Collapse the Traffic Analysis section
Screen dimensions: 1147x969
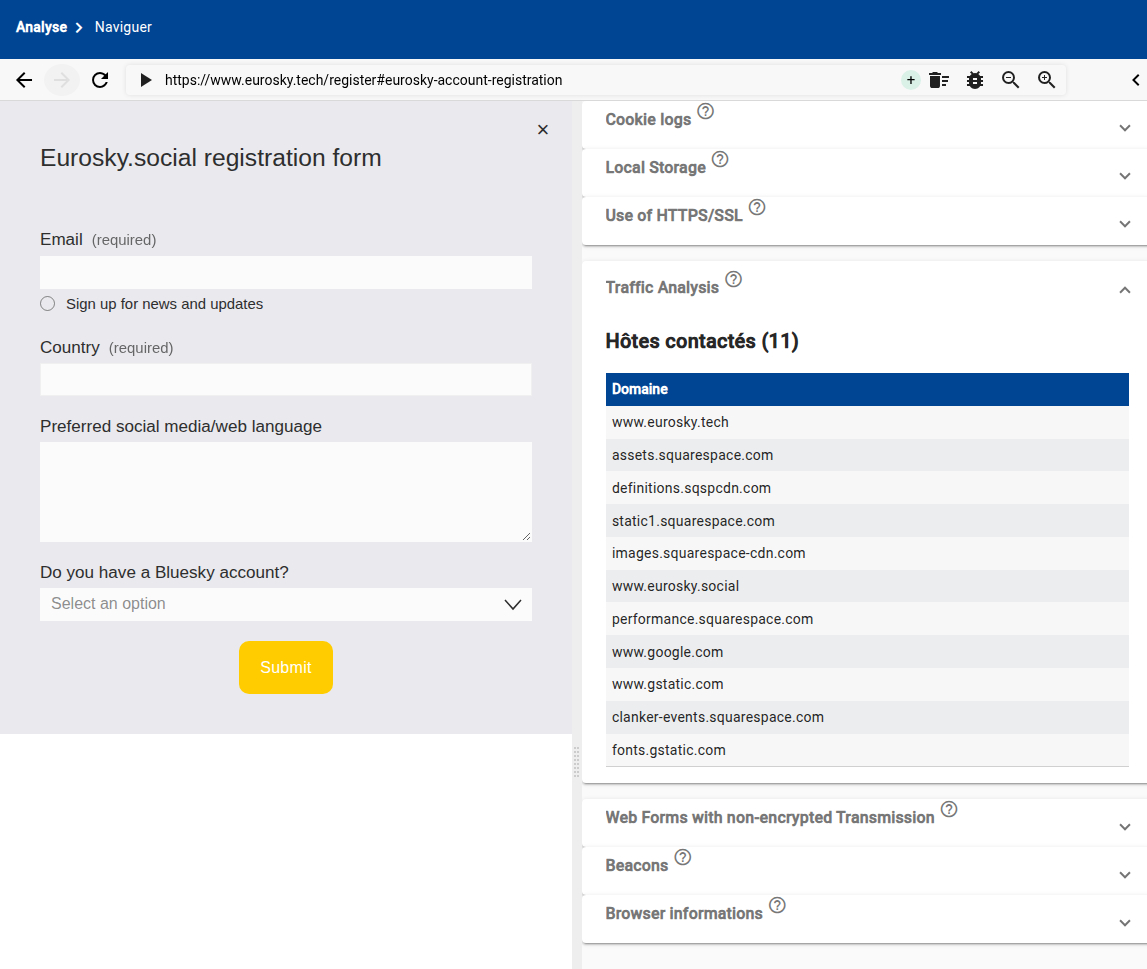pos(1125,289)
